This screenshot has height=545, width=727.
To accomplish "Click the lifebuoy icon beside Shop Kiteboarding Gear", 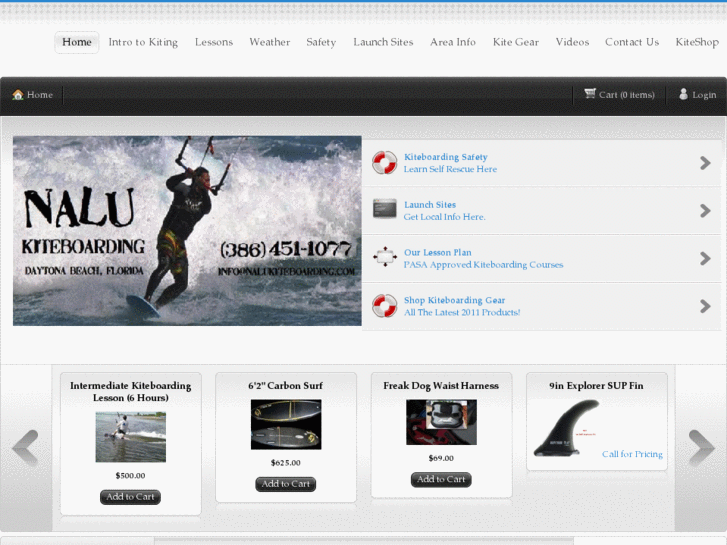I will (384, 306).
